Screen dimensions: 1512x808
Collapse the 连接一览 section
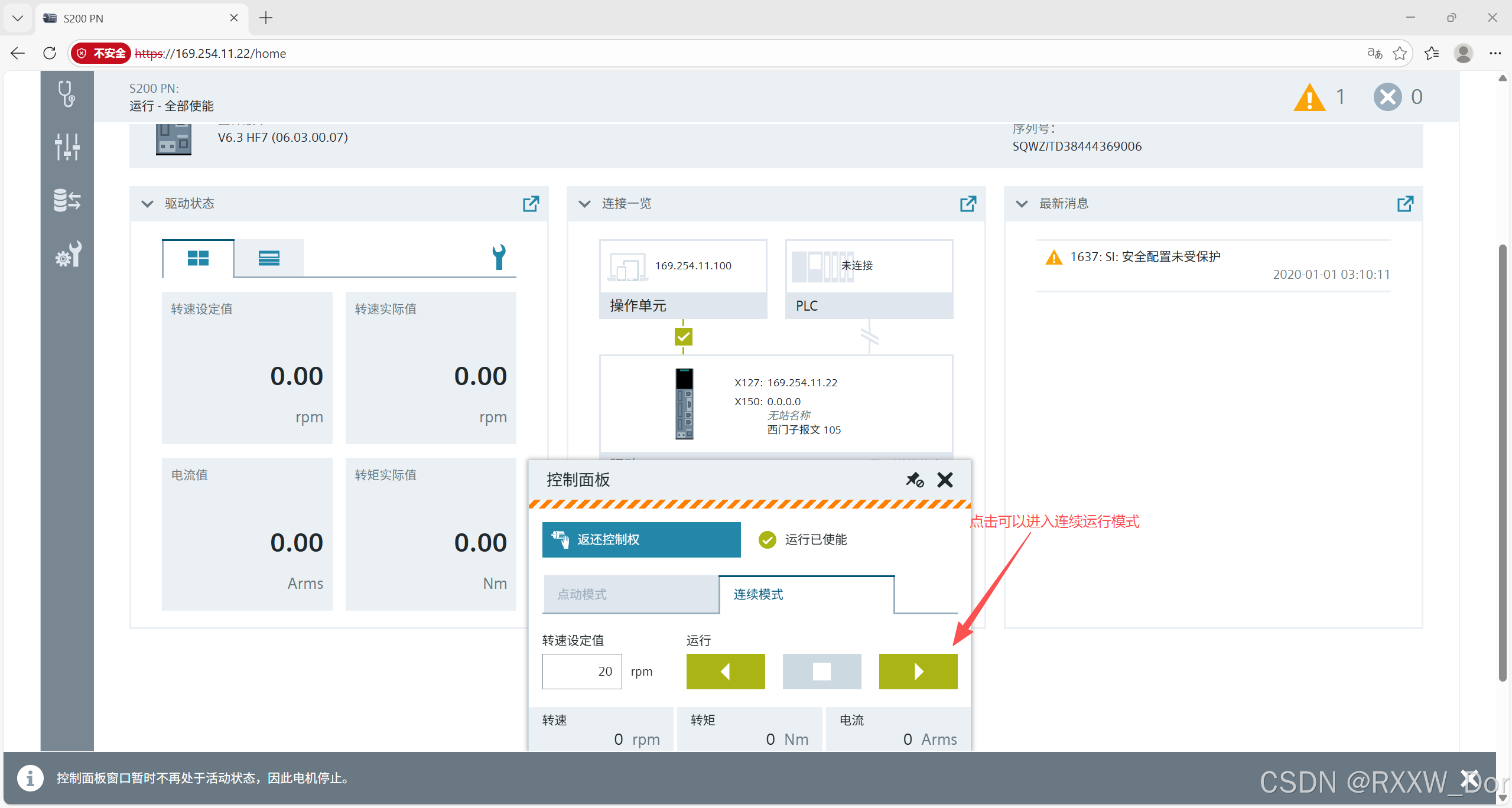[x=585, y=204]
